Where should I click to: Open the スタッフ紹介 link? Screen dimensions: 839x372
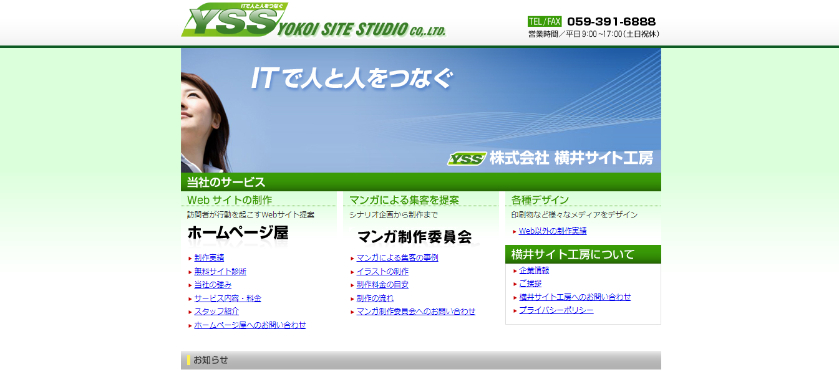click(217, 312)
